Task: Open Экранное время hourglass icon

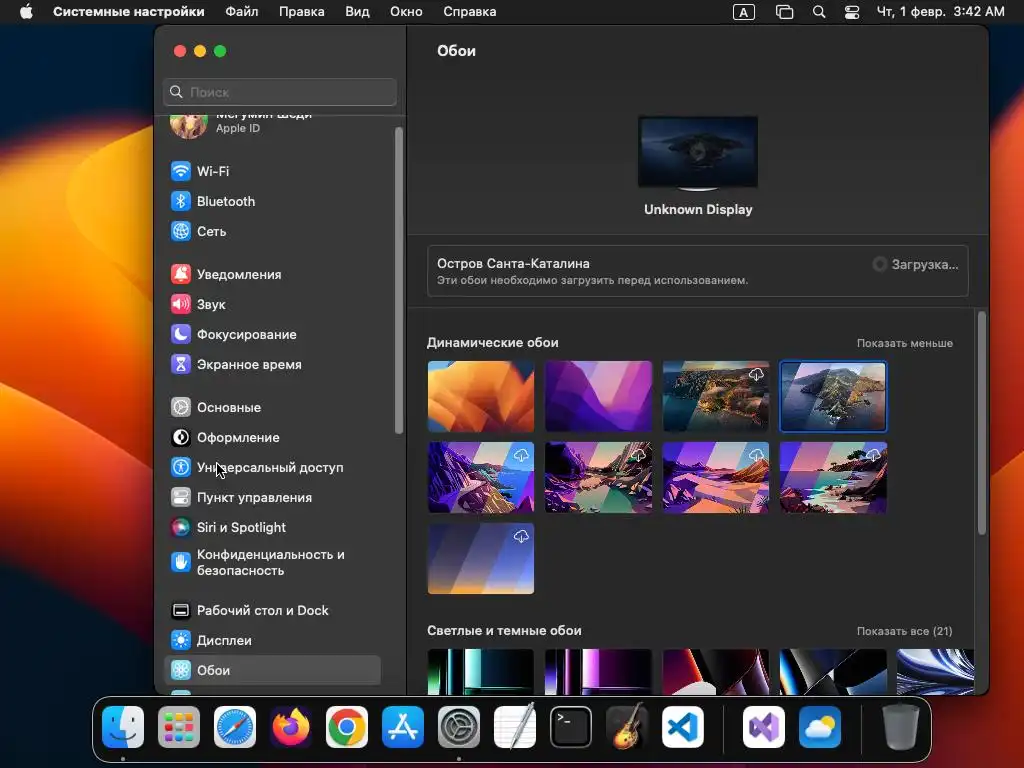Action: (x=181, y=364)
